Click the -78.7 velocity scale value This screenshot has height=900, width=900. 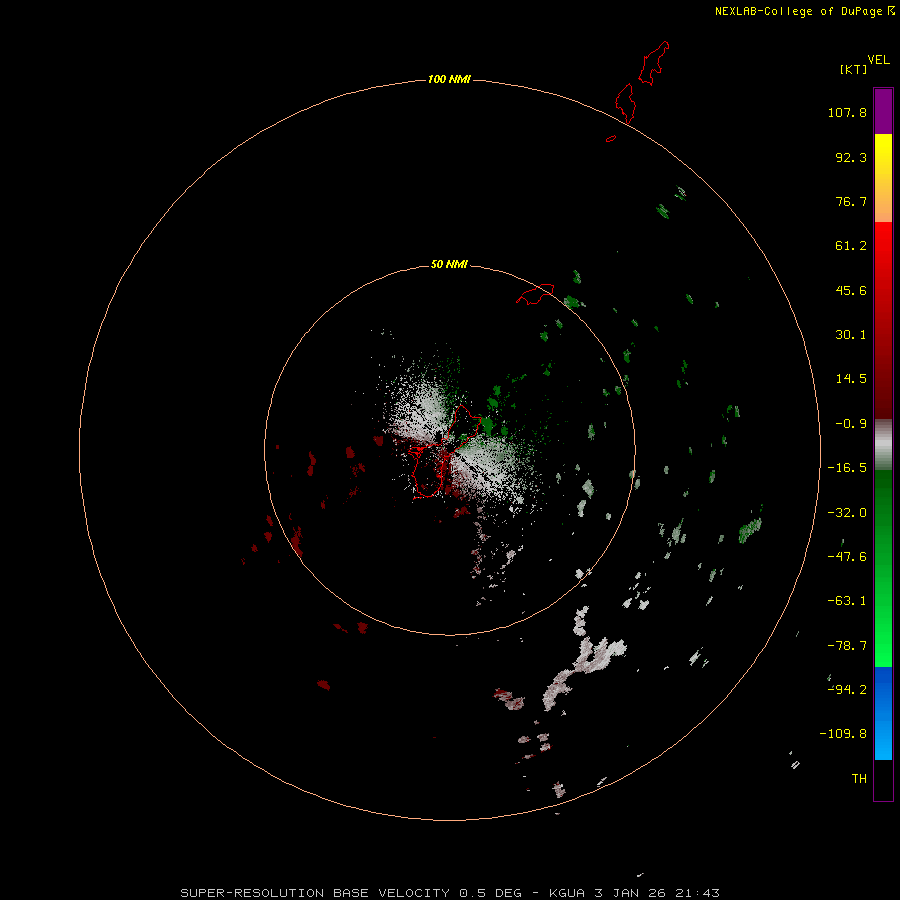pos(847,646)
